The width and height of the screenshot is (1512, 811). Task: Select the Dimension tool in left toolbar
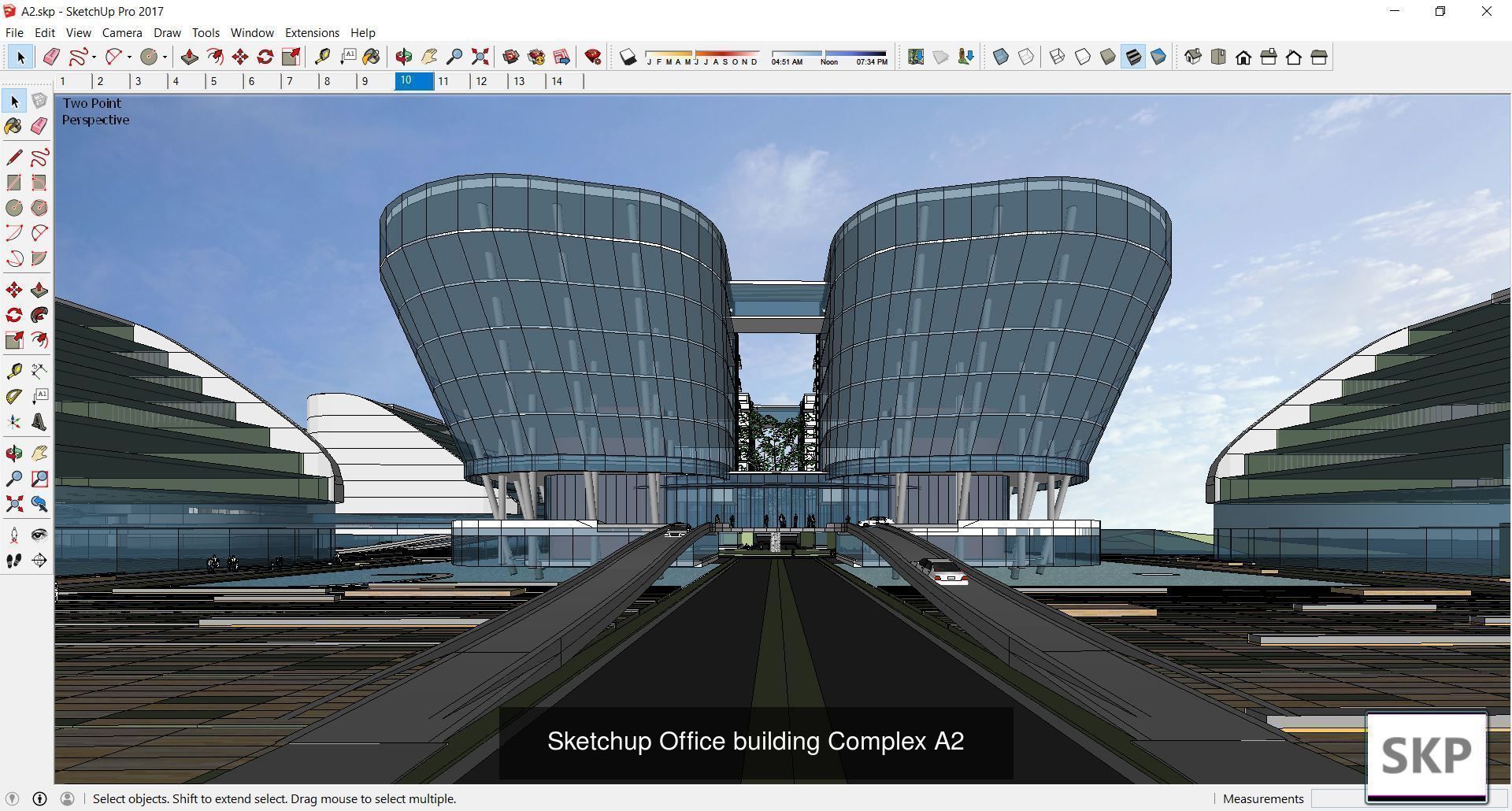39,371
